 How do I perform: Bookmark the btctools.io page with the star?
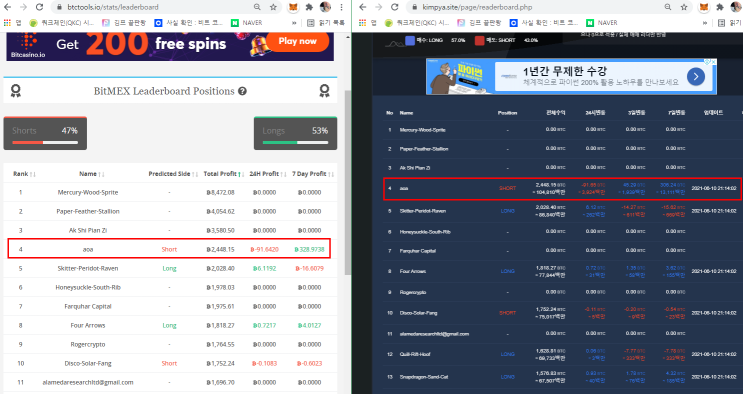[273, 7]
